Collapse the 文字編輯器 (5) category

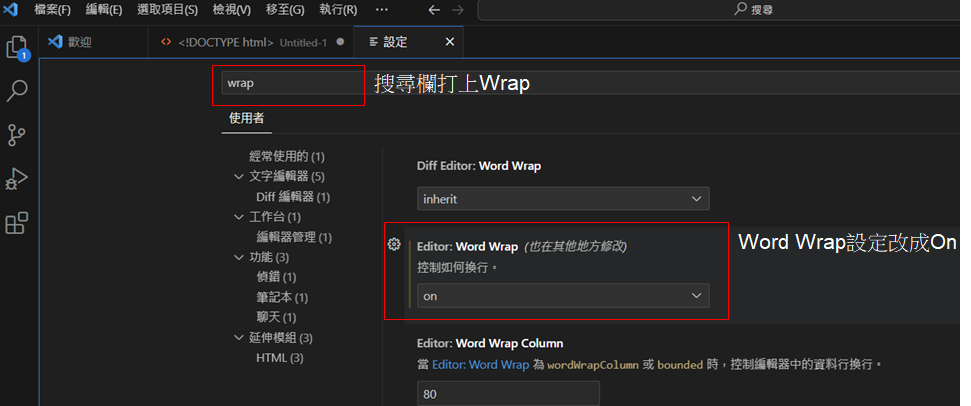(239, 176)
